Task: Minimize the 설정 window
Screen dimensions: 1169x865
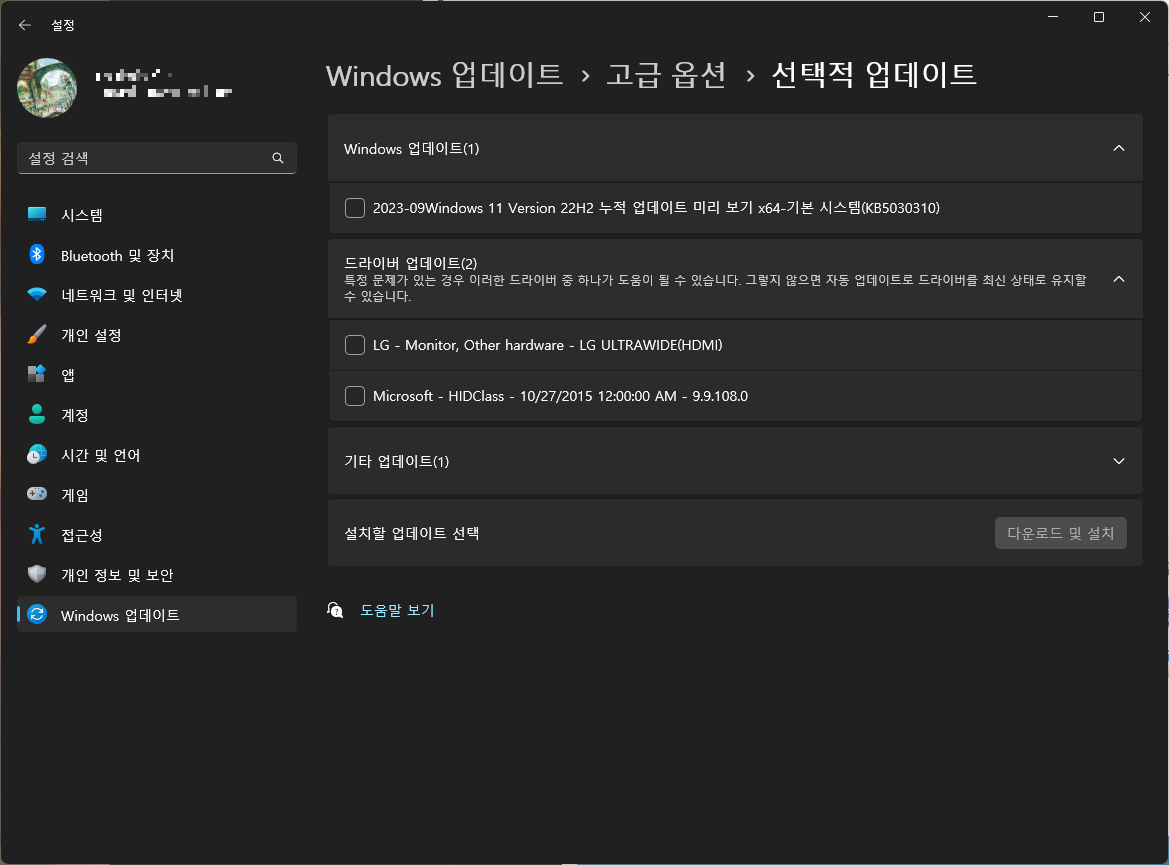Action: 1053,16
